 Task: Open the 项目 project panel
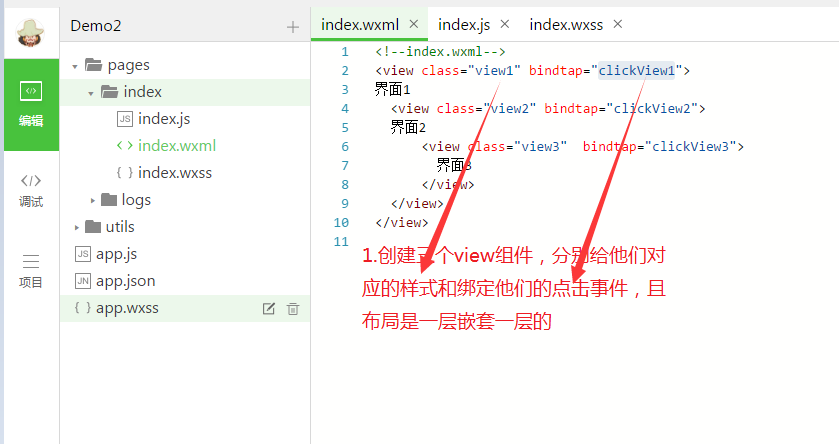click(x=31, y=270)
